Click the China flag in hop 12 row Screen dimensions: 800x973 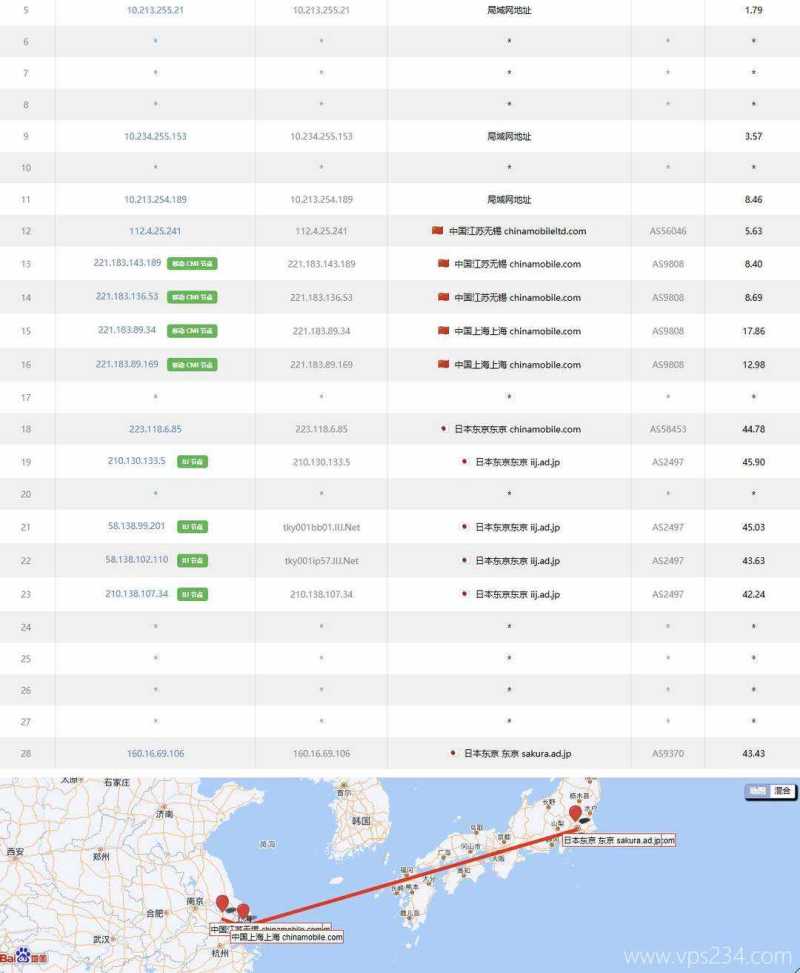click(437, 231)
